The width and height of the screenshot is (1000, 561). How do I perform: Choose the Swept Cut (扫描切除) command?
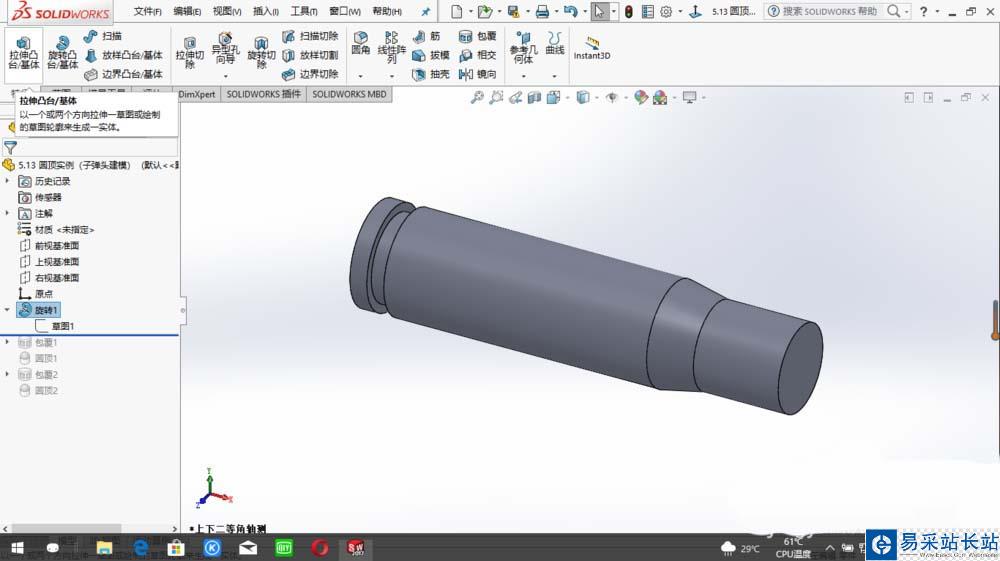pos(311,36)
